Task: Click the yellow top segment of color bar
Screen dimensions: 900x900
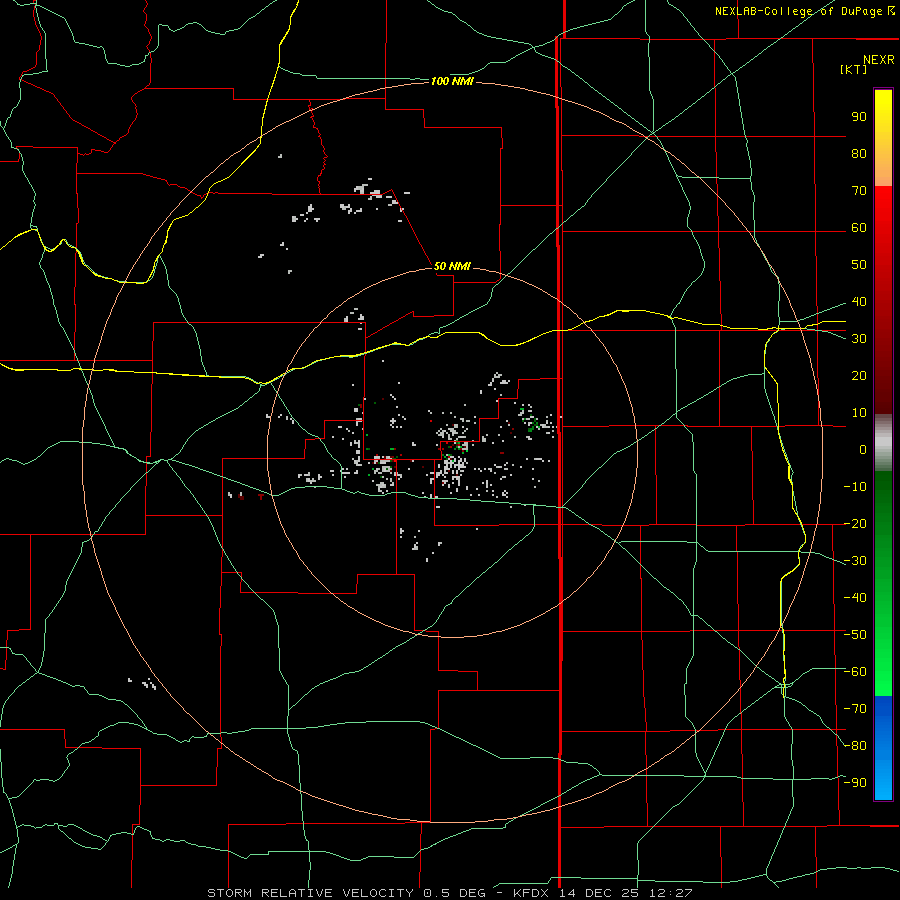Action: coord(883,138)
